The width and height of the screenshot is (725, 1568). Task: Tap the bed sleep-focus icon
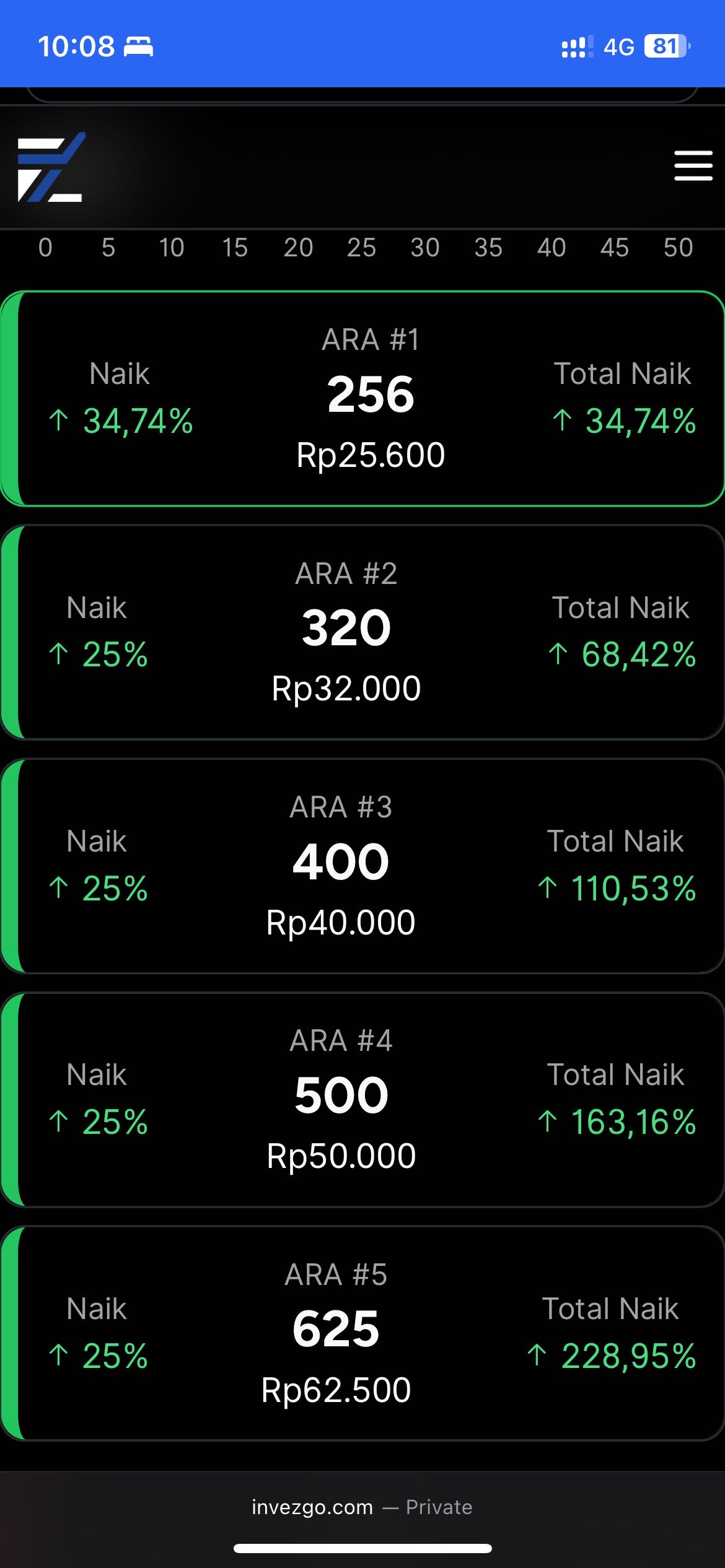(x=138, y=47)
